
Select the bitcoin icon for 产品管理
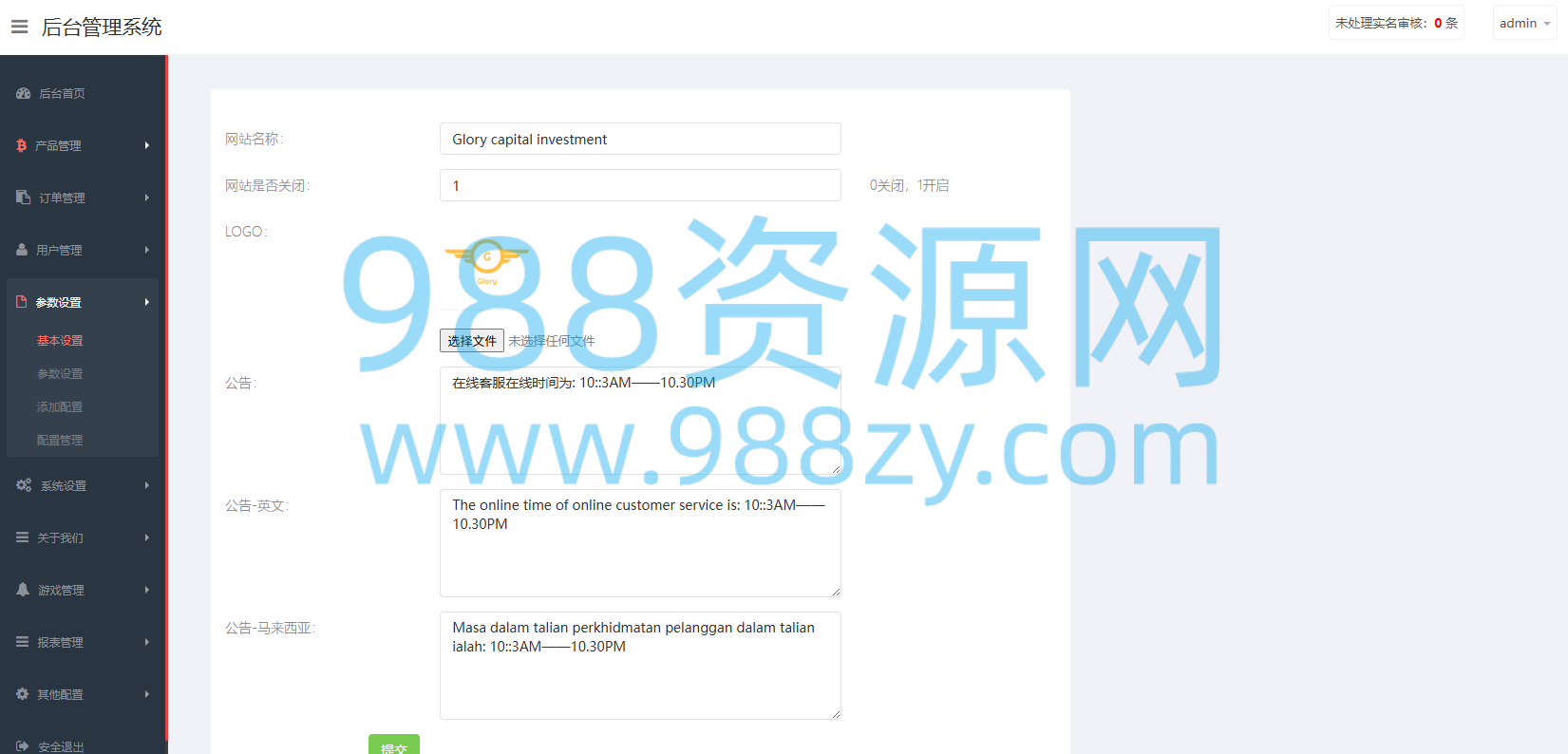(x=22, y=145)
